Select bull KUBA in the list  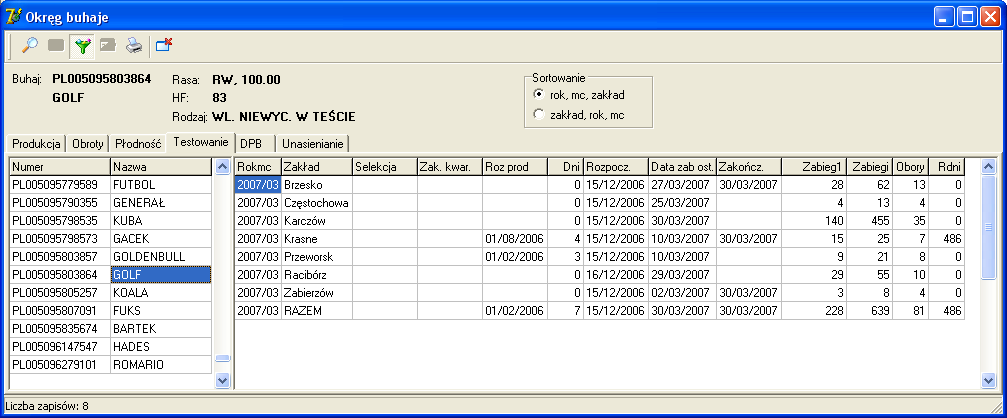[161, 221]
